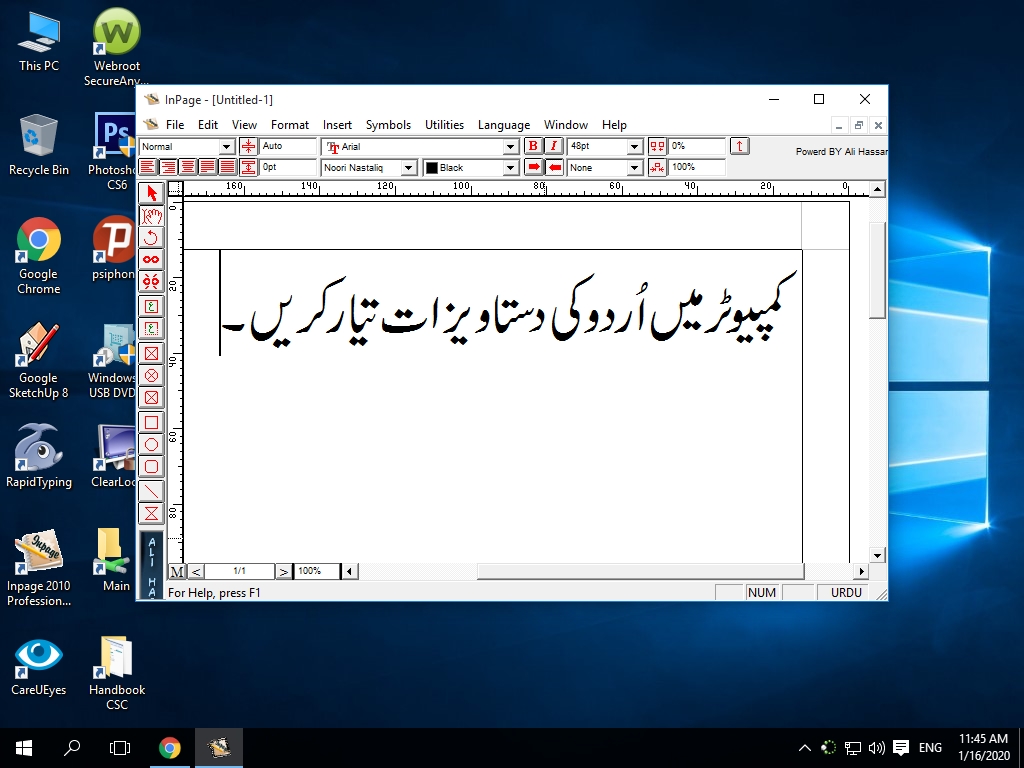Expand the 48pt font size dropdown

(x=634, y=146)
